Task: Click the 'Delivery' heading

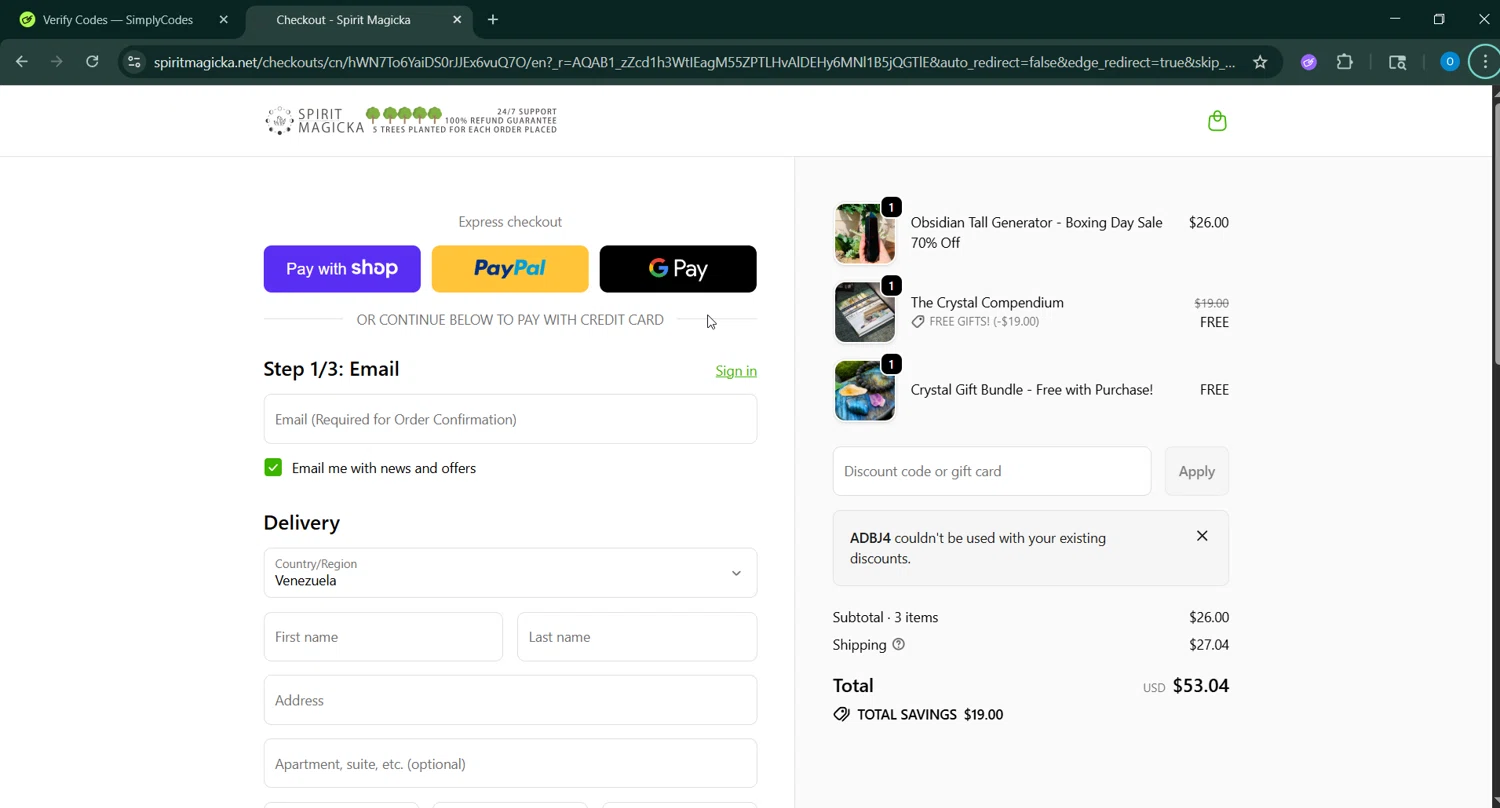Action: (302, 522)
